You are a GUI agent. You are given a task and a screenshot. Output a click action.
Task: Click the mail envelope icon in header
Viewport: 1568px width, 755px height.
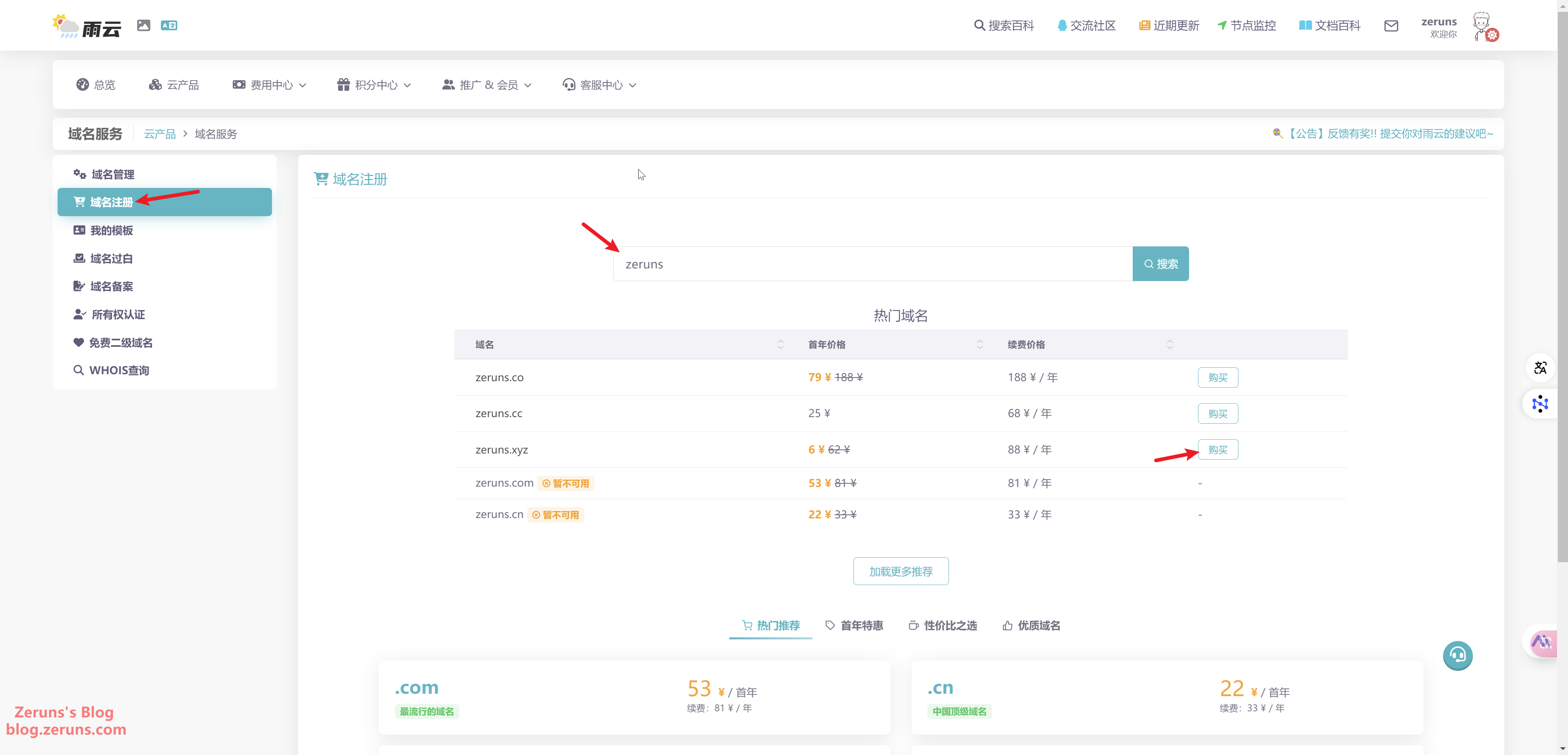coord(1391,26)
